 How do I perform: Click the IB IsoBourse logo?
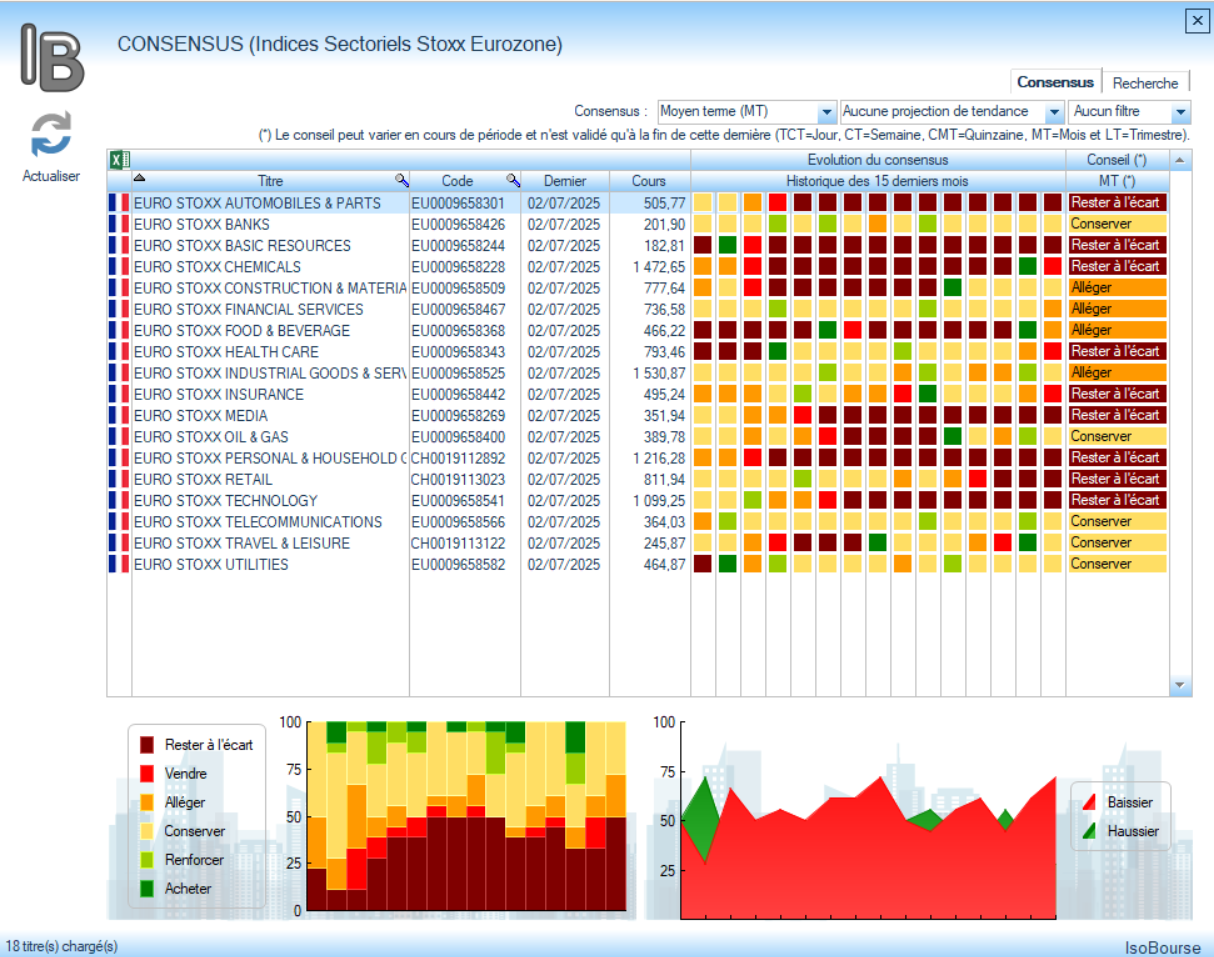coord(53,56)
